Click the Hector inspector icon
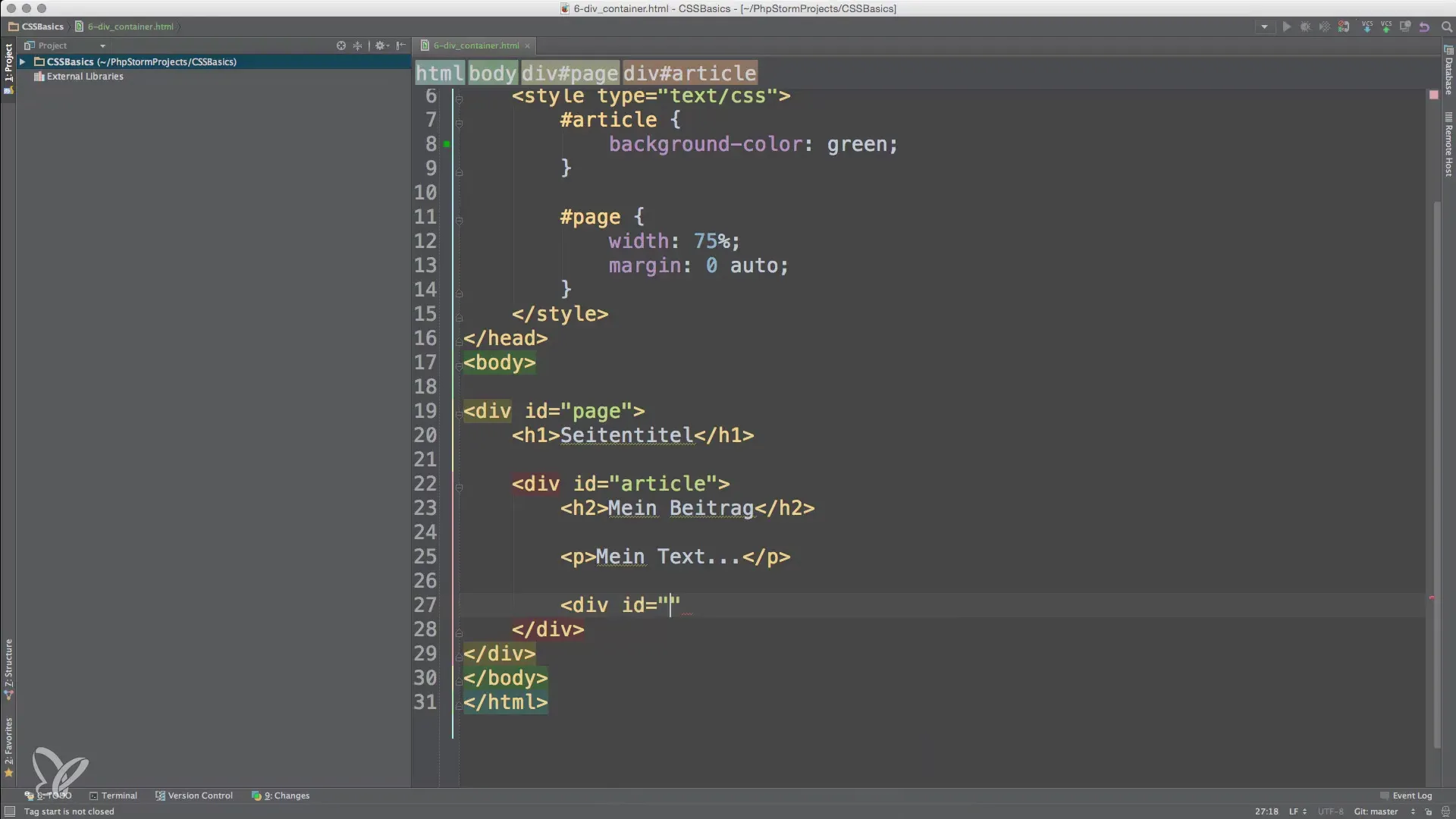Image resolution: width=1456 pixels, height=819 pixels. (1445, 811)
